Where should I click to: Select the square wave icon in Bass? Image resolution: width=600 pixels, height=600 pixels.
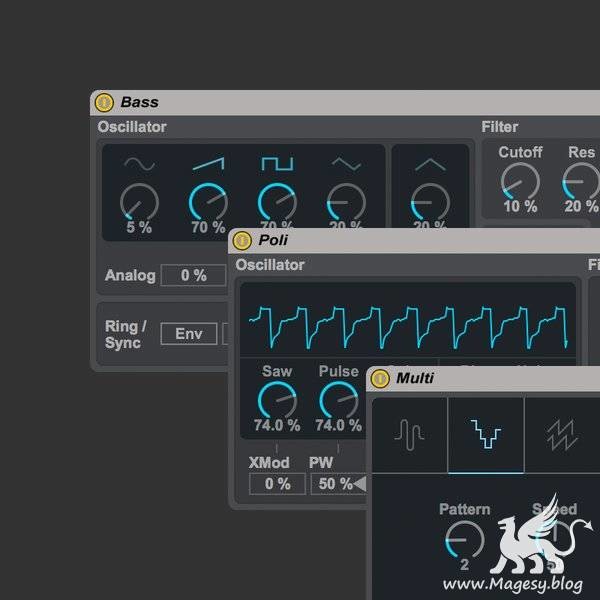[x=277, y=163]
